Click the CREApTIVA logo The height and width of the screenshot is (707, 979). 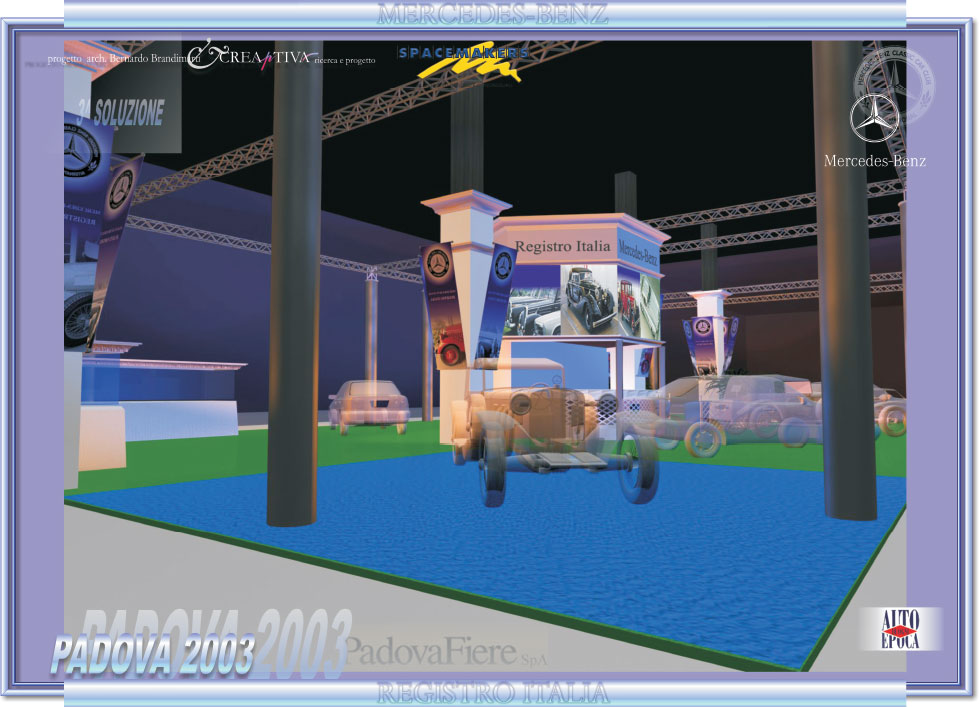[251, 56]
